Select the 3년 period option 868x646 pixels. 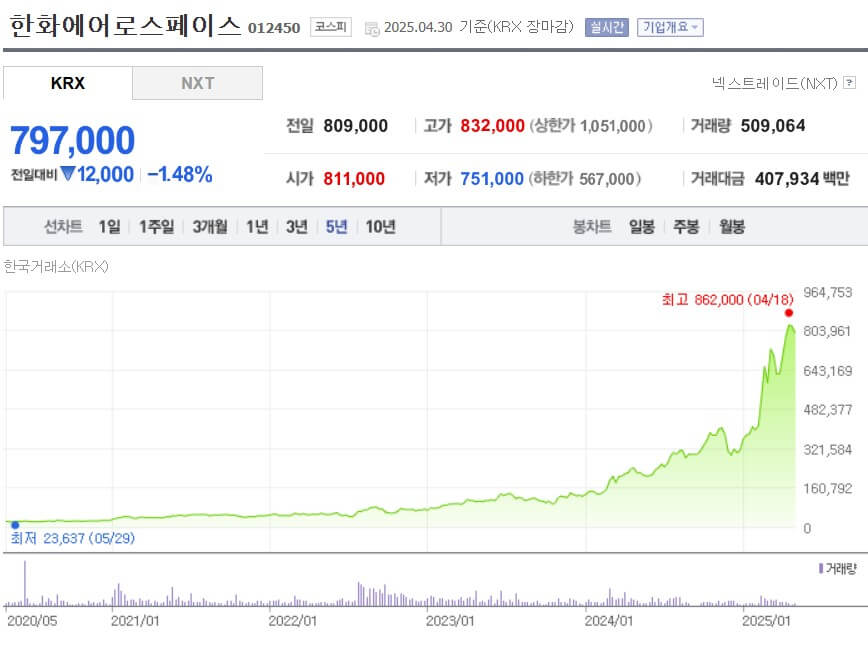click(x=297, y=227)
